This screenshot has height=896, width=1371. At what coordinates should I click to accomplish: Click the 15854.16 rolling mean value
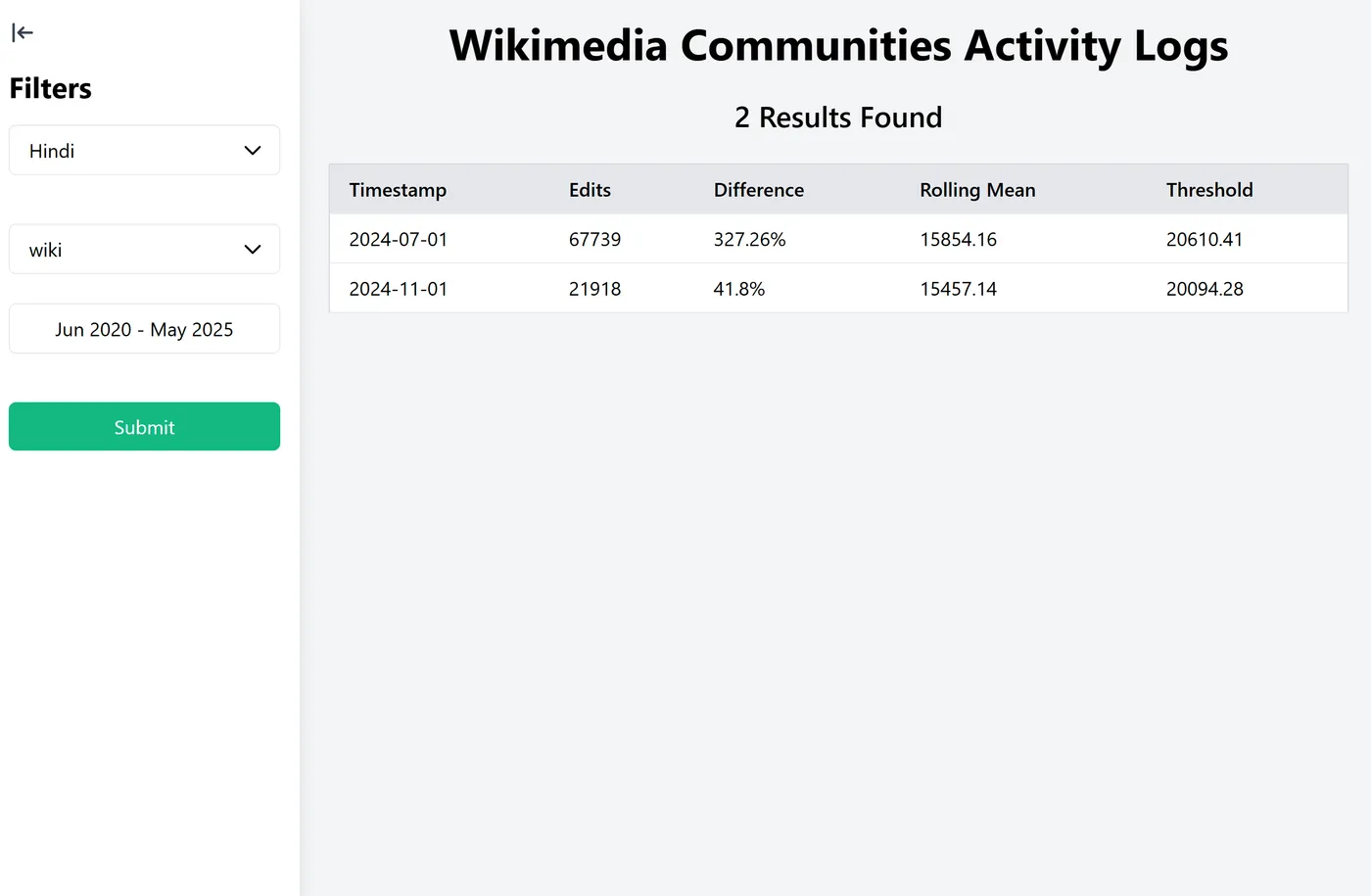(x=958, y=239)
